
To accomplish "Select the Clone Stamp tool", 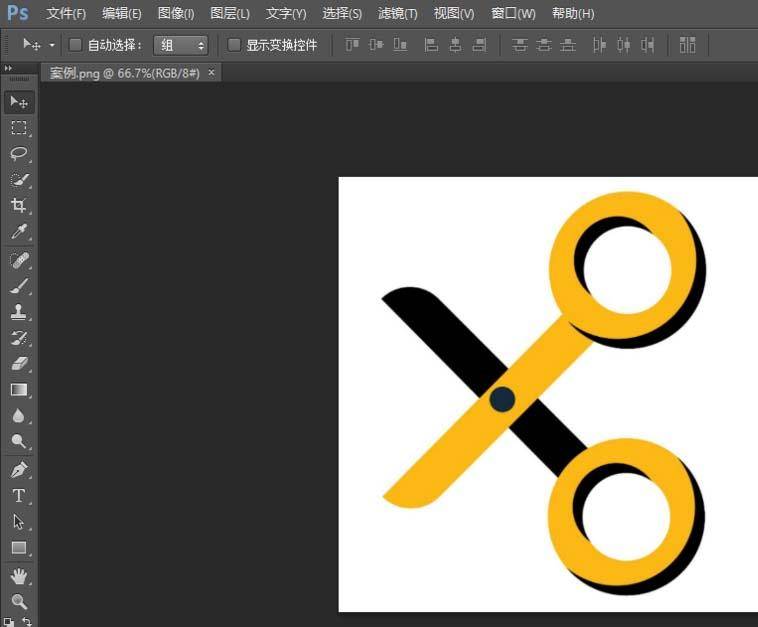I will [x=19, y=312].
